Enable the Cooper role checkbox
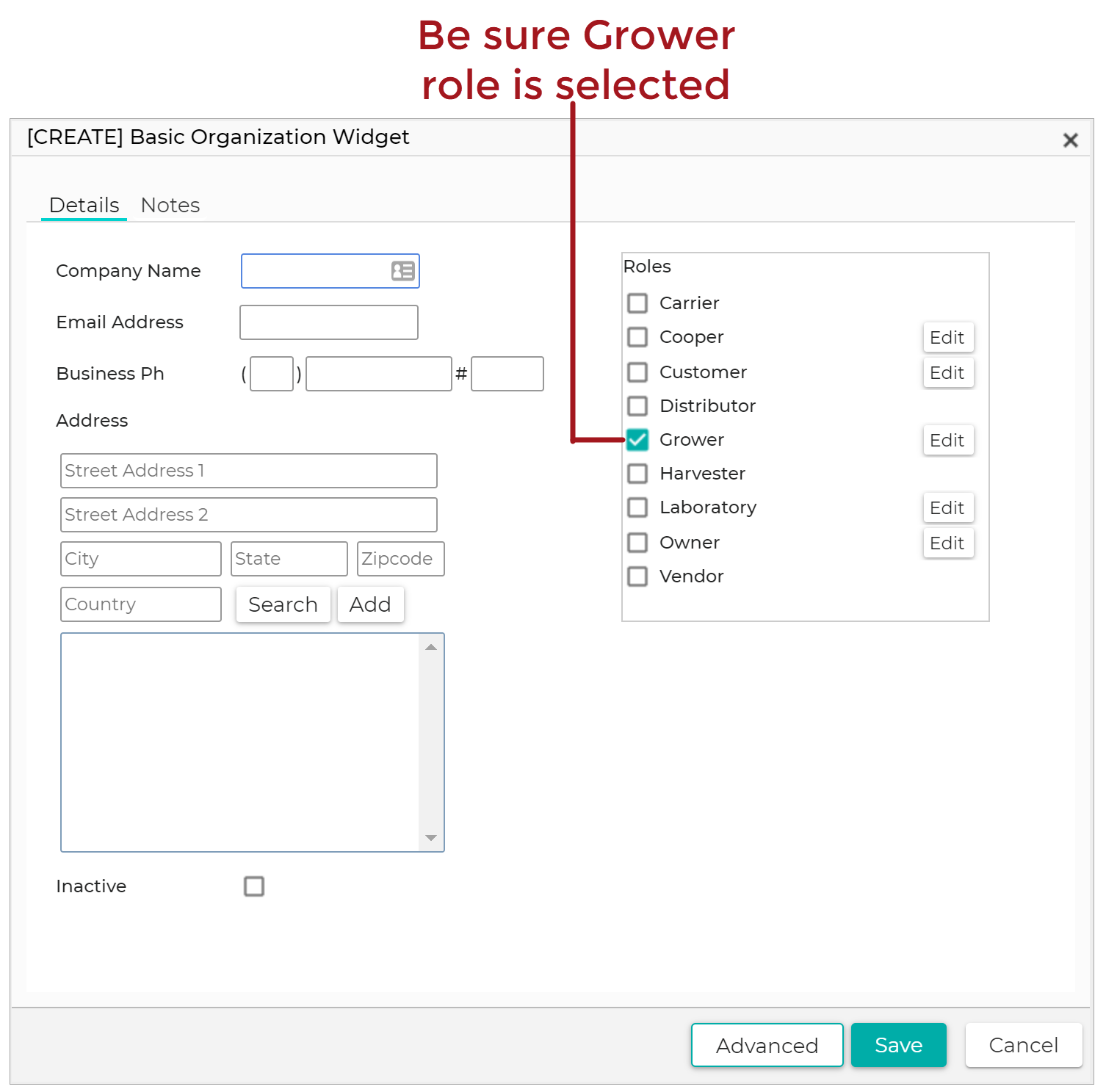The image size is (1106, 1092). (x=637, y=337)
